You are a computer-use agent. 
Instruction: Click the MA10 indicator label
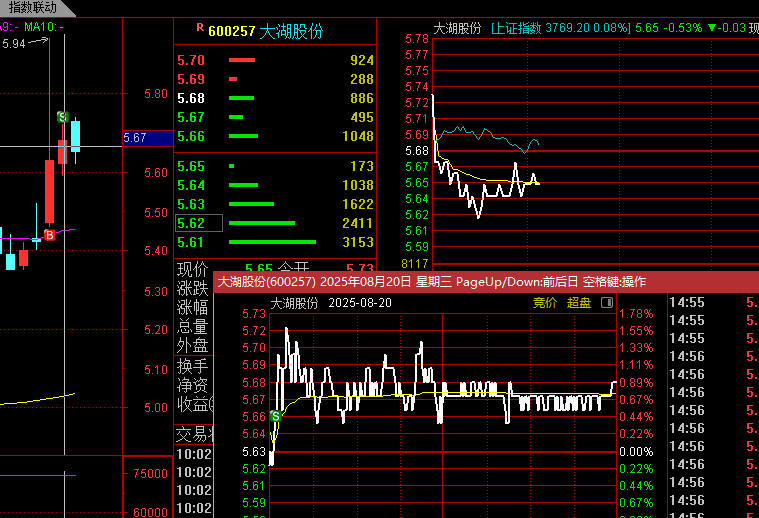pos(44,27)
